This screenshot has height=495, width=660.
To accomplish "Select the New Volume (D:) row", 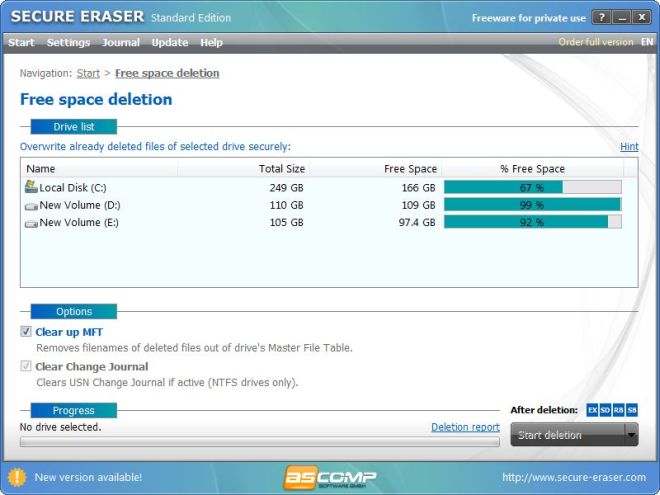I will coord(328,205).
